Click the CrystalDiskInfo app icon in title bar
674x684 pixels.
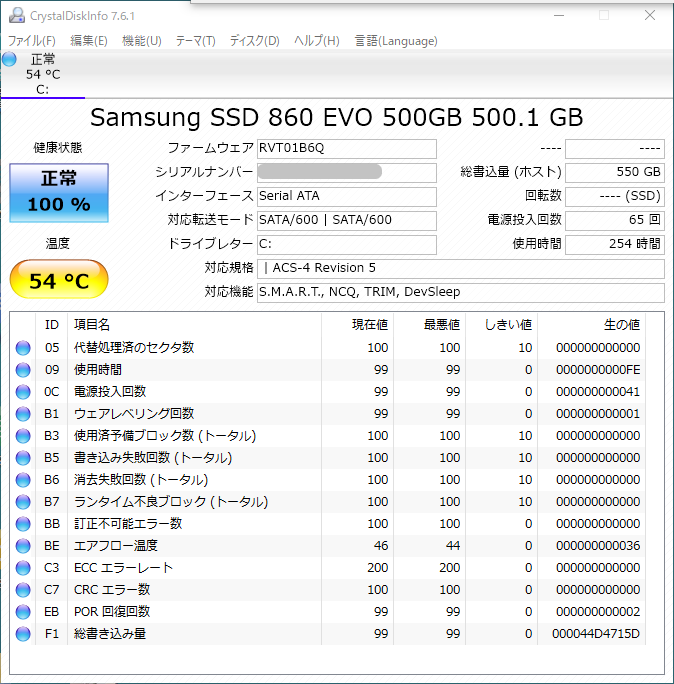pyautogui.click(x=17, y=15)
